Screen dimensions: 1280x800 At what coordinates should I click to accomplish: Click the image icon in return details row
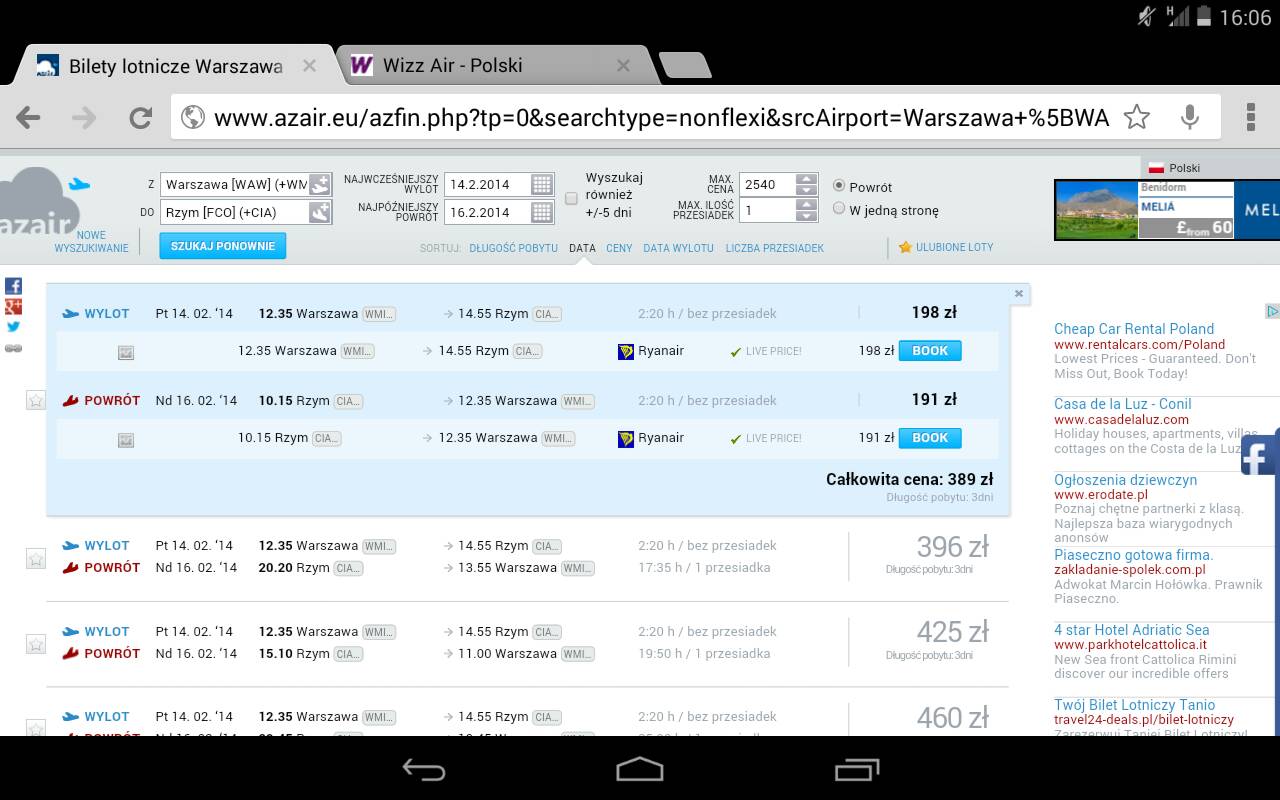126,439
